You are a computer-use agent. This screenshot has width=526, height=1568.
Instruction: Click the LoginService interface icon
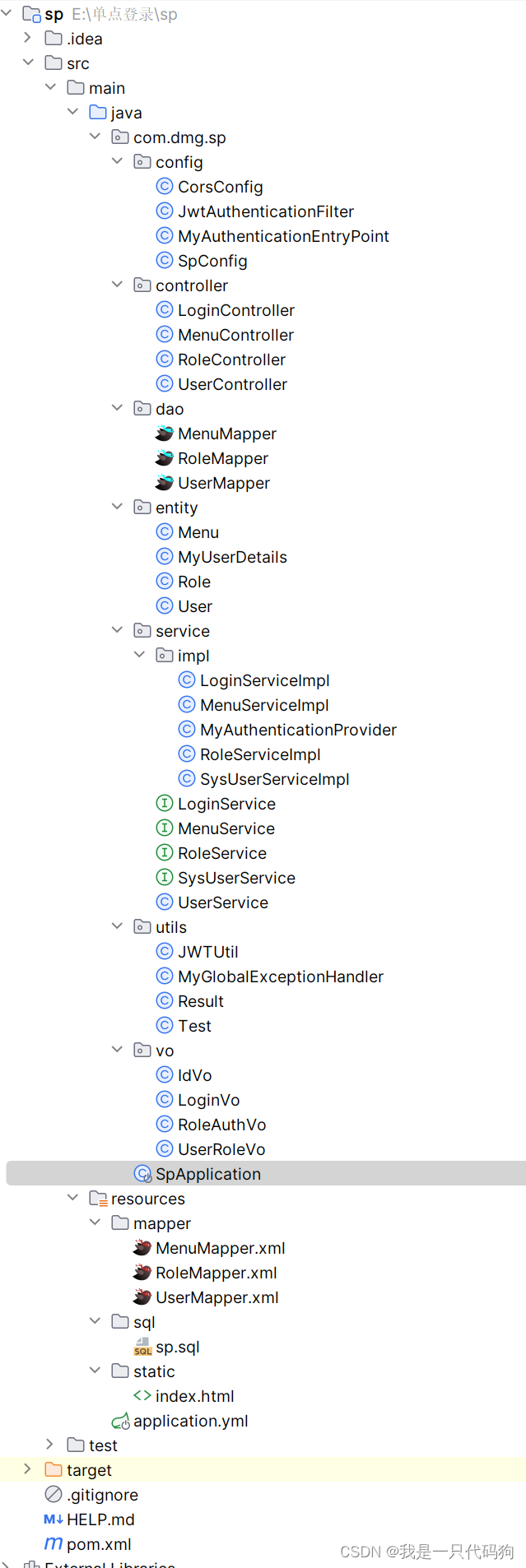pyautogui.click(x=163, y=804)
